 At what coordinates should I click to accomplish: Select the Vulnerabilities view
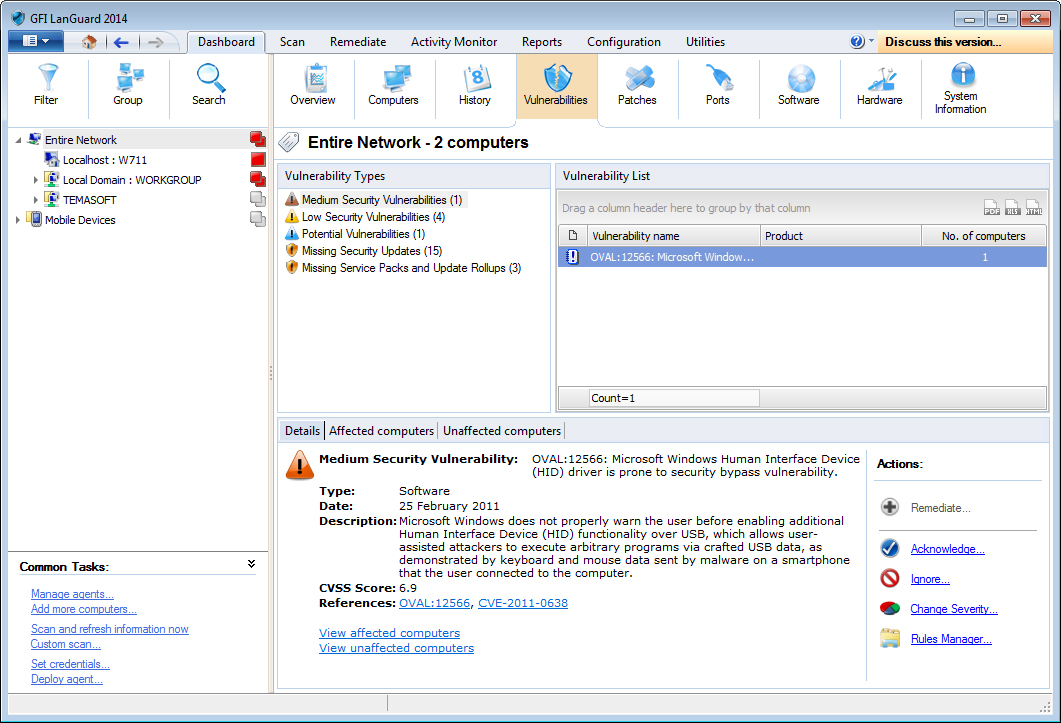[556, 86]
